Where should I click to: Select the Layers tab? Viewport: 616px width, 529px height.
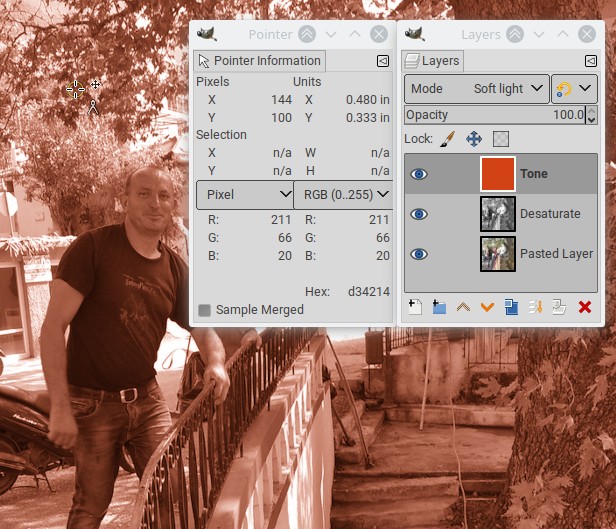(x=433, y=61)
